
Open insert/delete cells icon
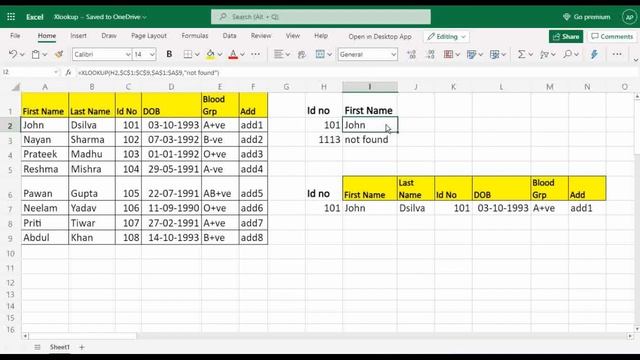point(495,54)
